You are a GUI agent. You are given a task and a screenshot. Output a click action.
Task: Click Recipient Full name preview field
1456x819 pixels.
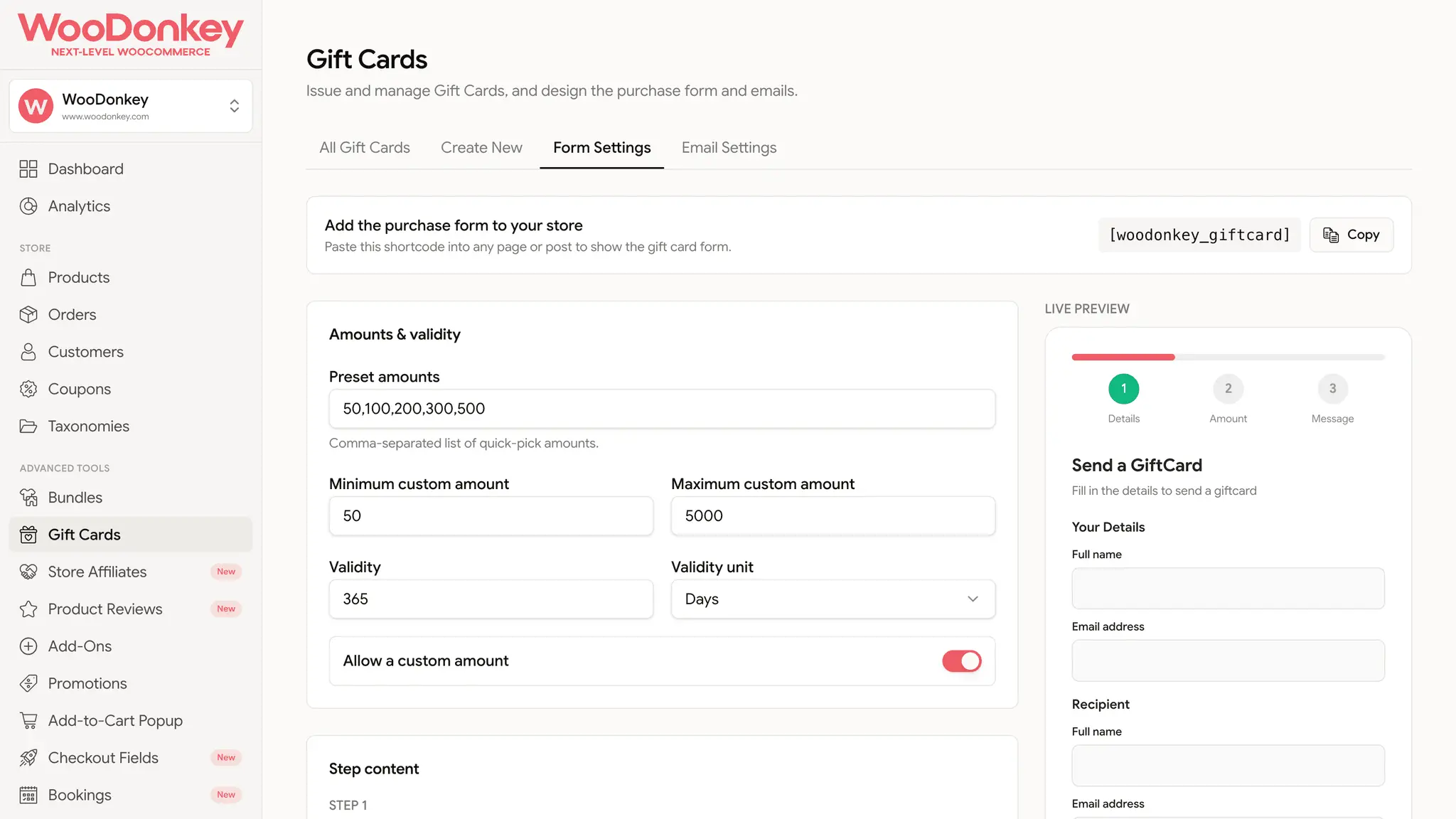pyautogui.click(x=1228, y=766)
